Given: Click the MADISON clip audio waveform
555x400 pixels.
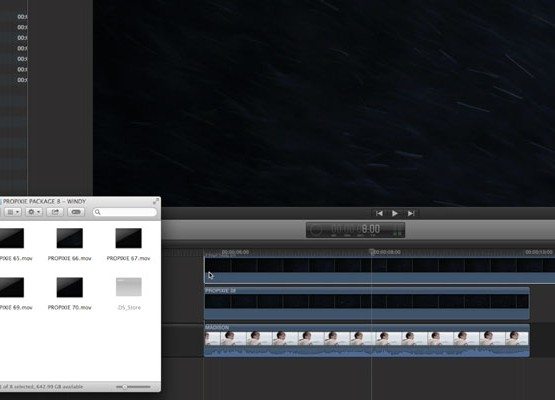Looking at the screenshot, I should (367, 352).
